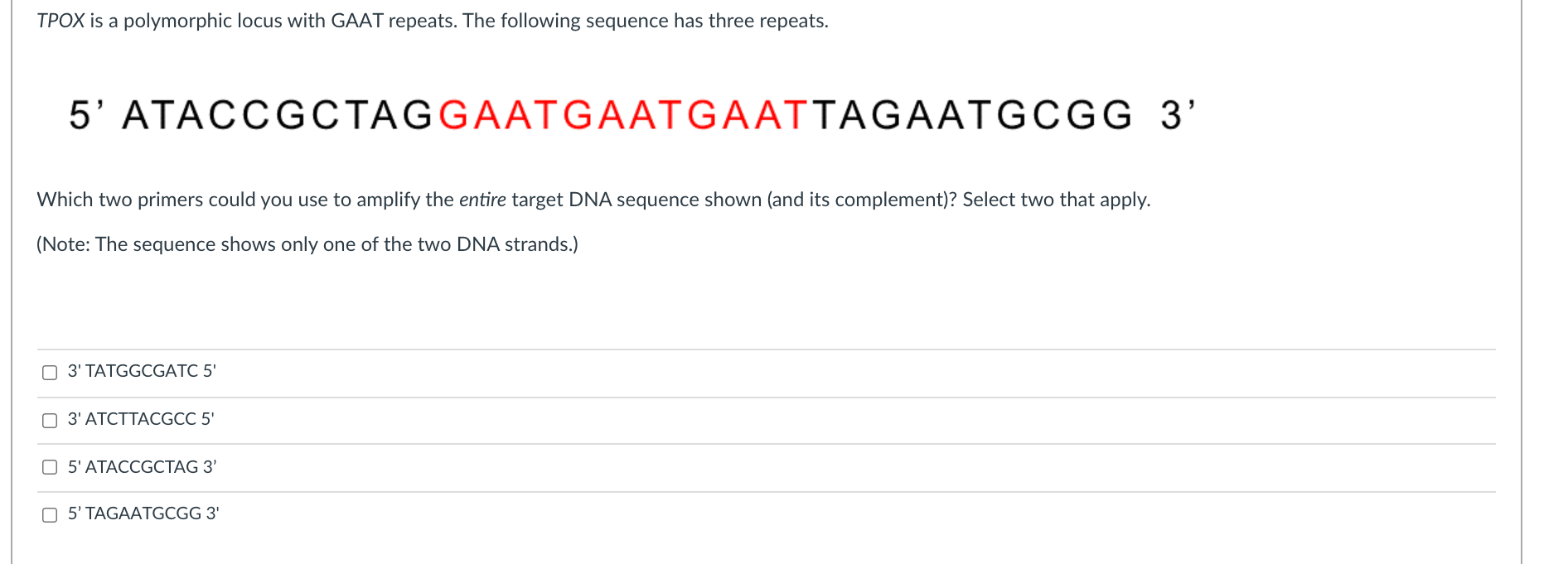Screen dimensions: 1568x564
Task: Check the answer option 3' ATCTTACGCC 5'
Action: tap(49, 421)
